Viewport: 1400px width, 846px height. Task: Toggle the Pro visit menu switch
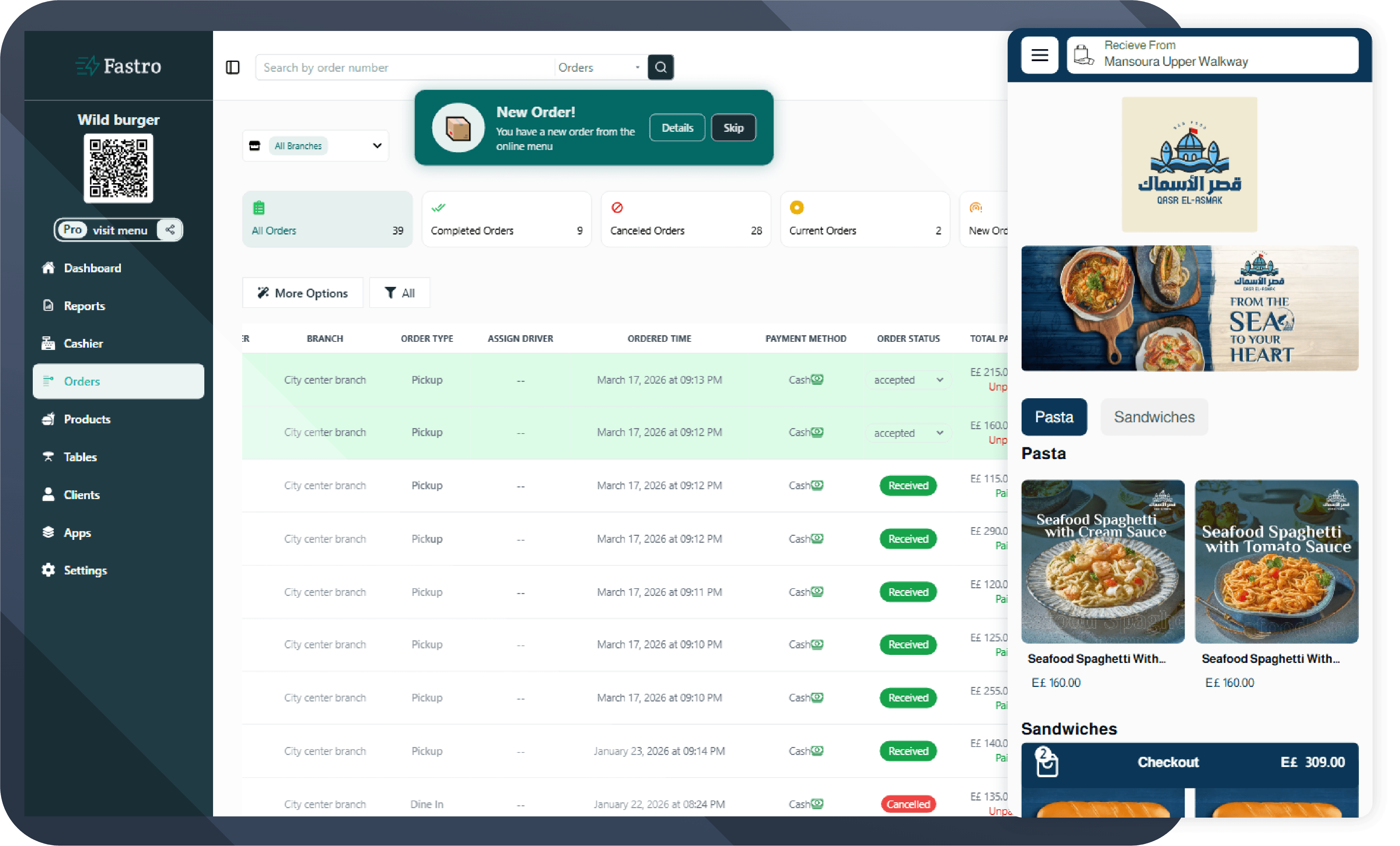tap(73, 230)
